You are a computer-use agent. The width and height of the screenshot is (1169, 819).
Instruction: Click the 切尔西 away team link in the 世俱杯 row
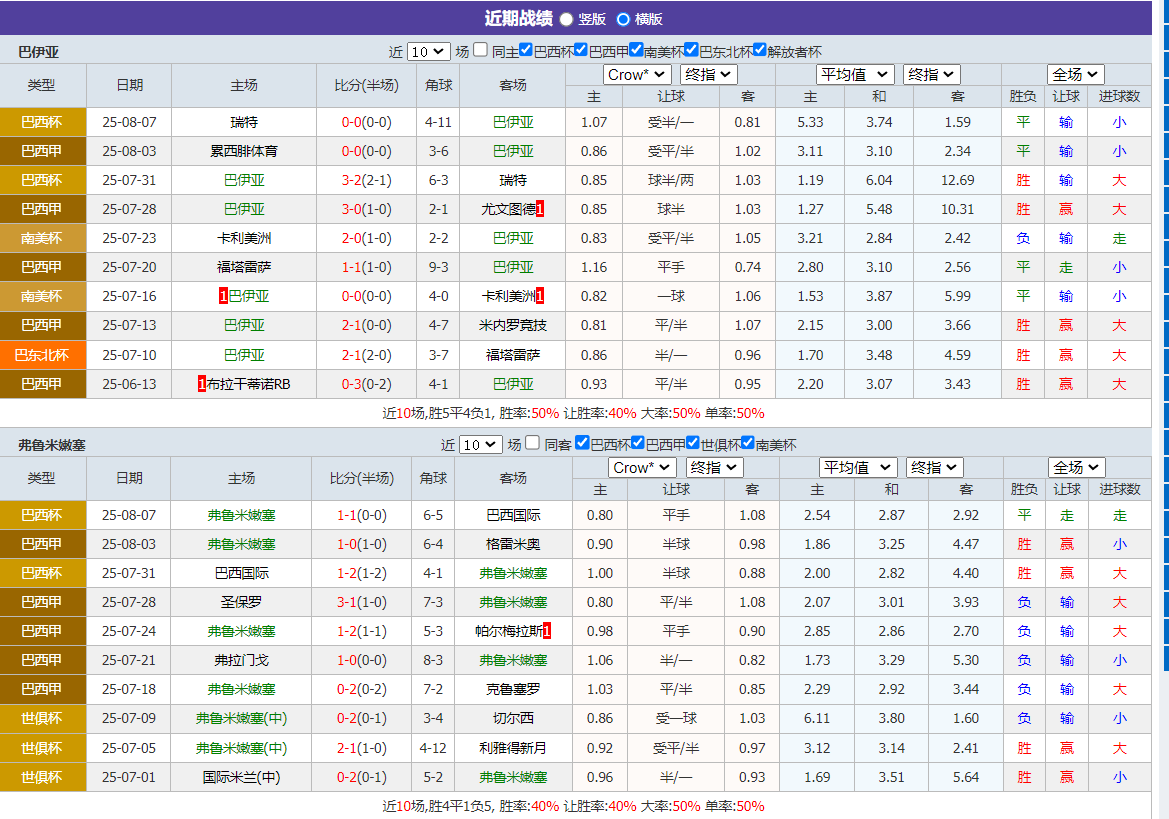512,717
